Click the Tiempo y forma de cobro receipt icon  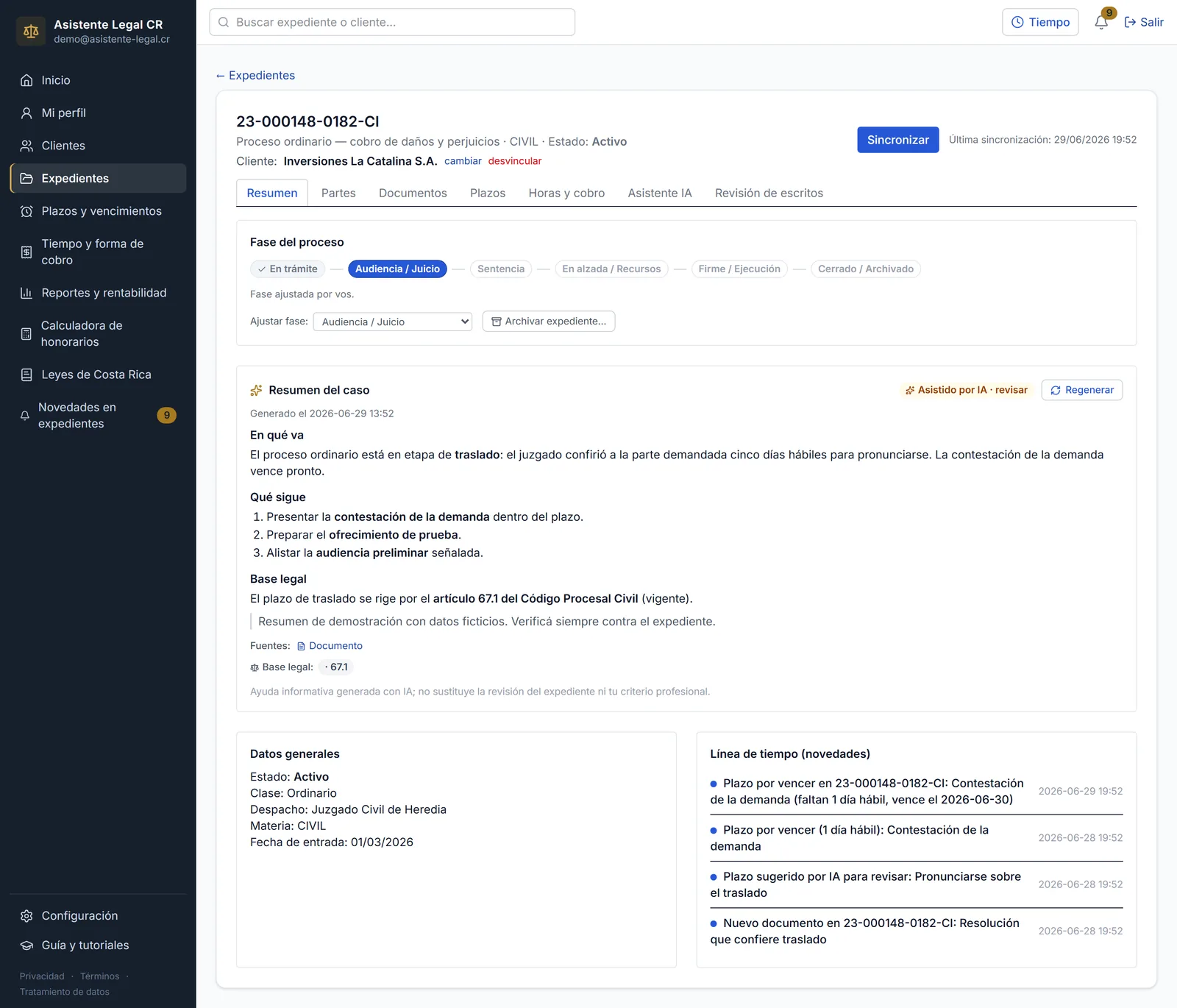tap(26, 252)
